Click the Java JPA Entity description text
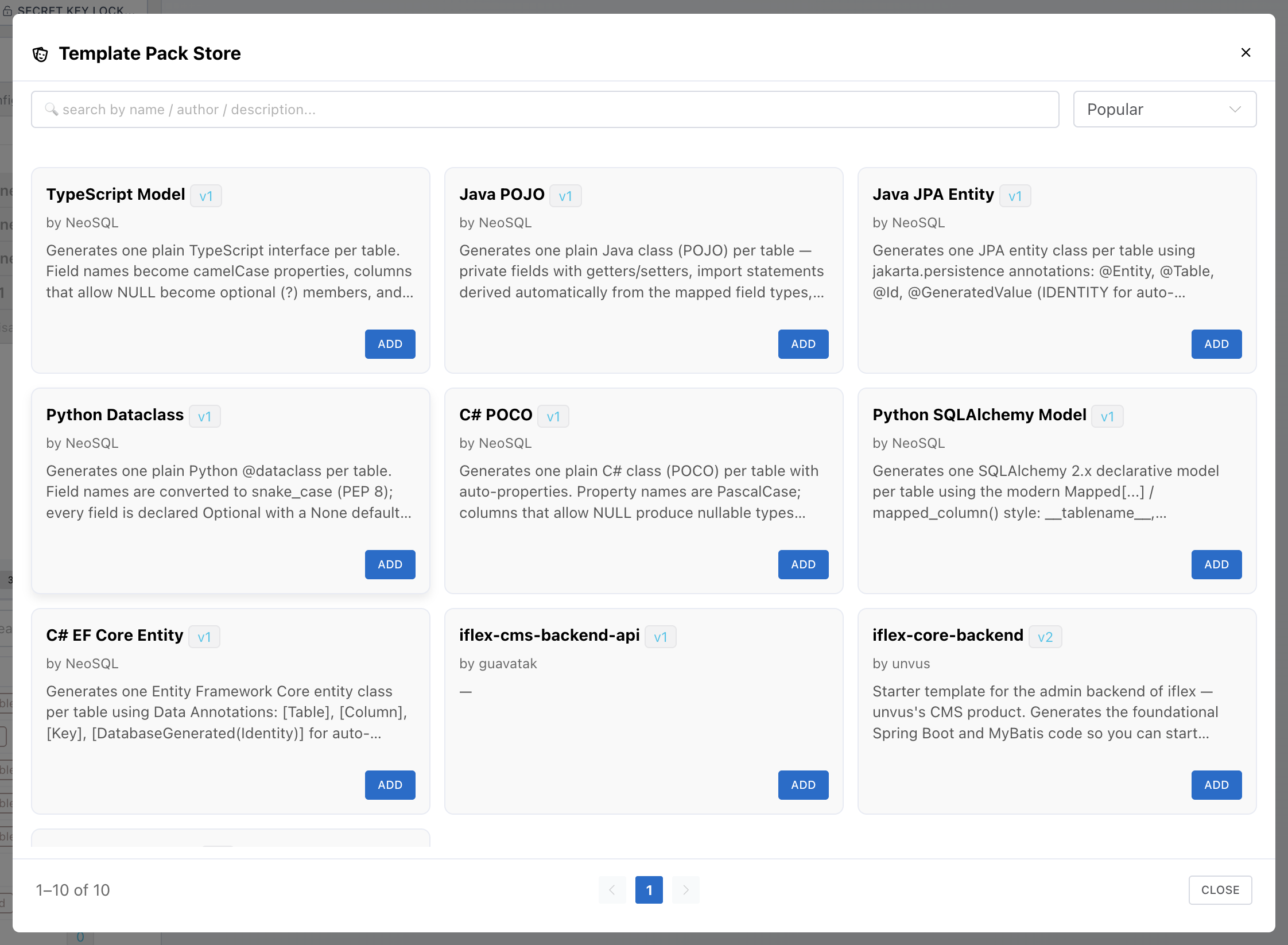Image resolution: width=1288 pixels, height=945 pixels. click(1043, 271)
